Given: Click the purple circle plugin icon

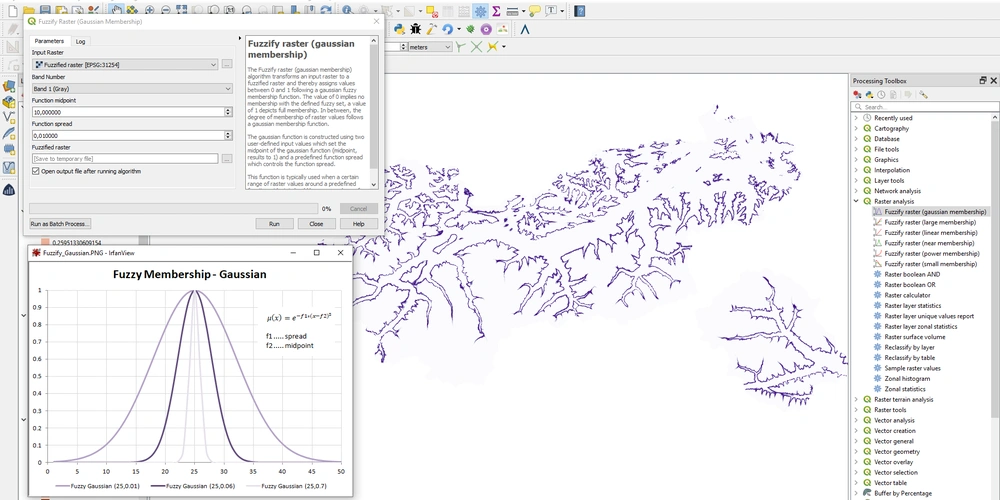Looking at the screenshot, I should (486, 29).
